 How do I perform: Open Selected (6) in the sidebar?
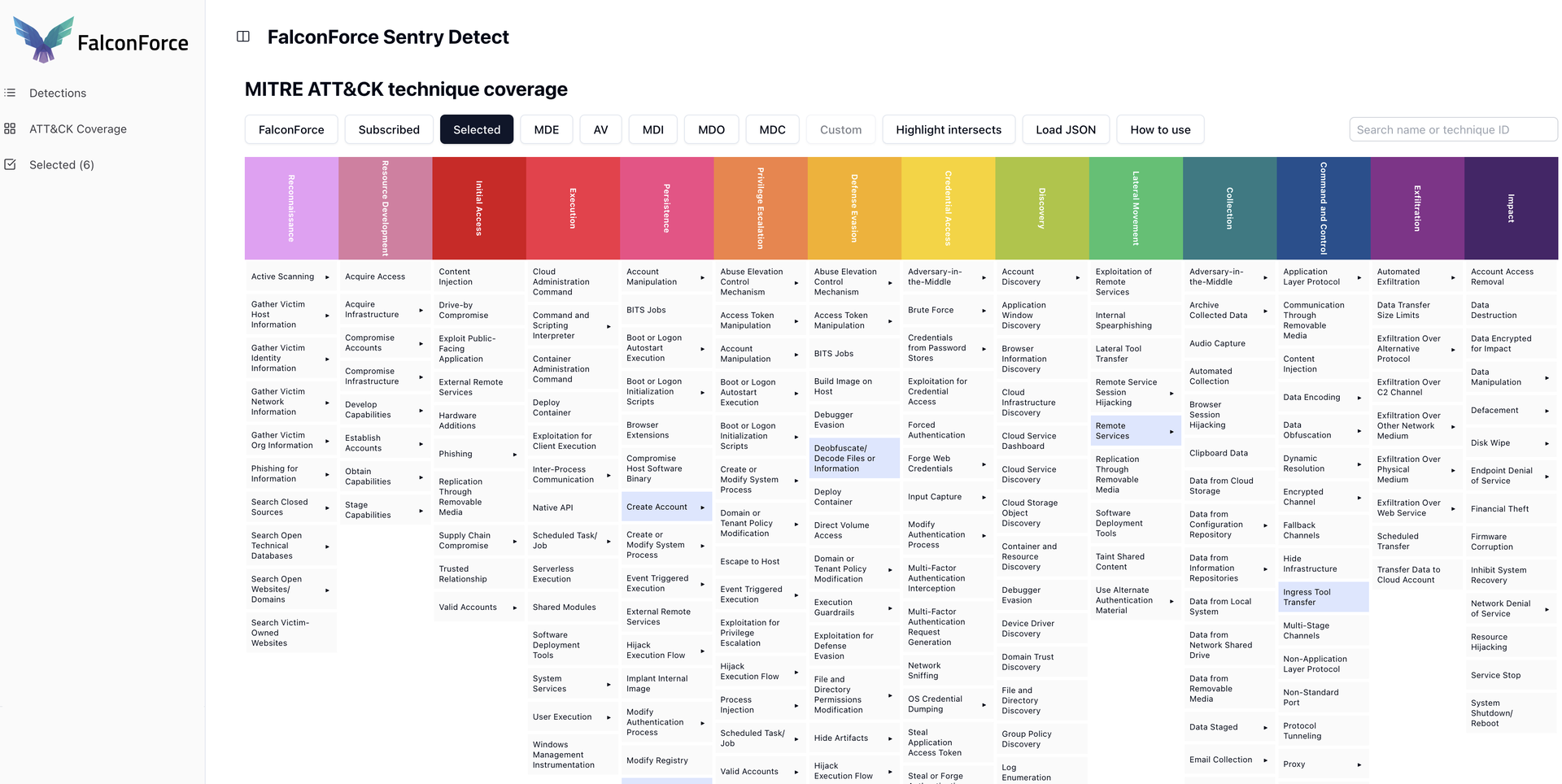[61, 164]
